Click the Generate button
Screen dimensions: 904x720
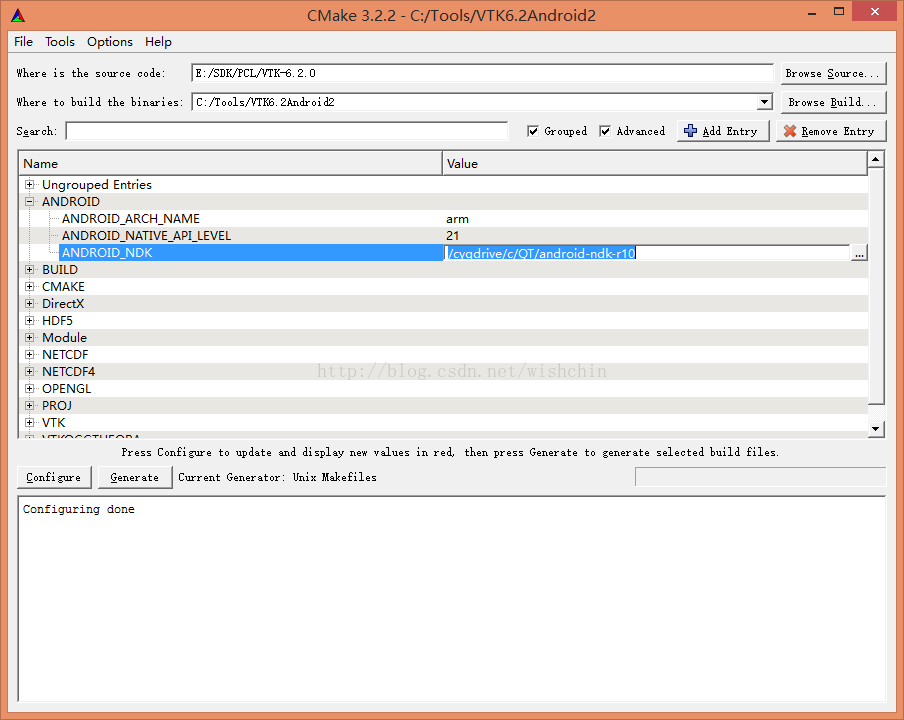(134, 477)
